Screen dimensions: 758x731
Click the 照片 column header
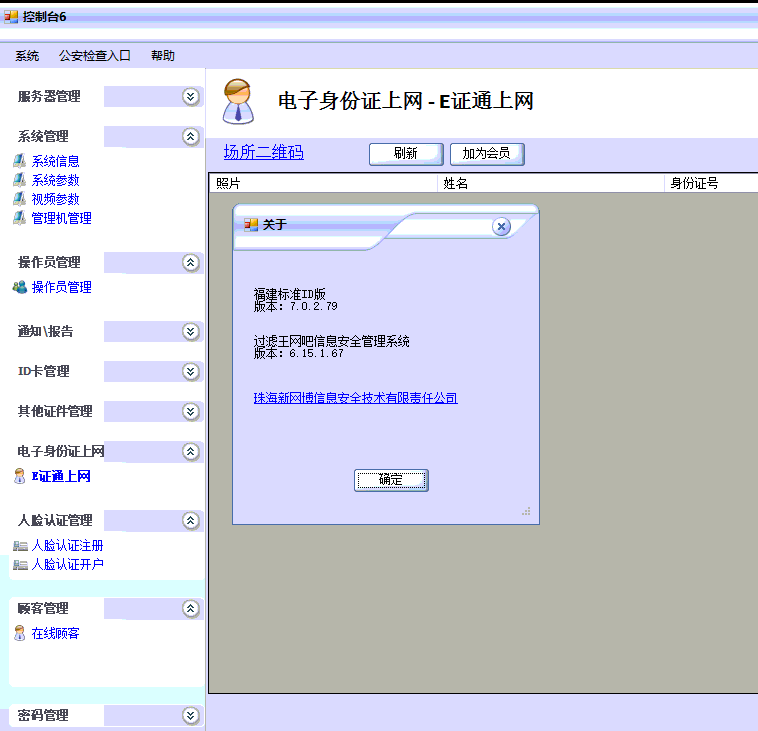323,183
